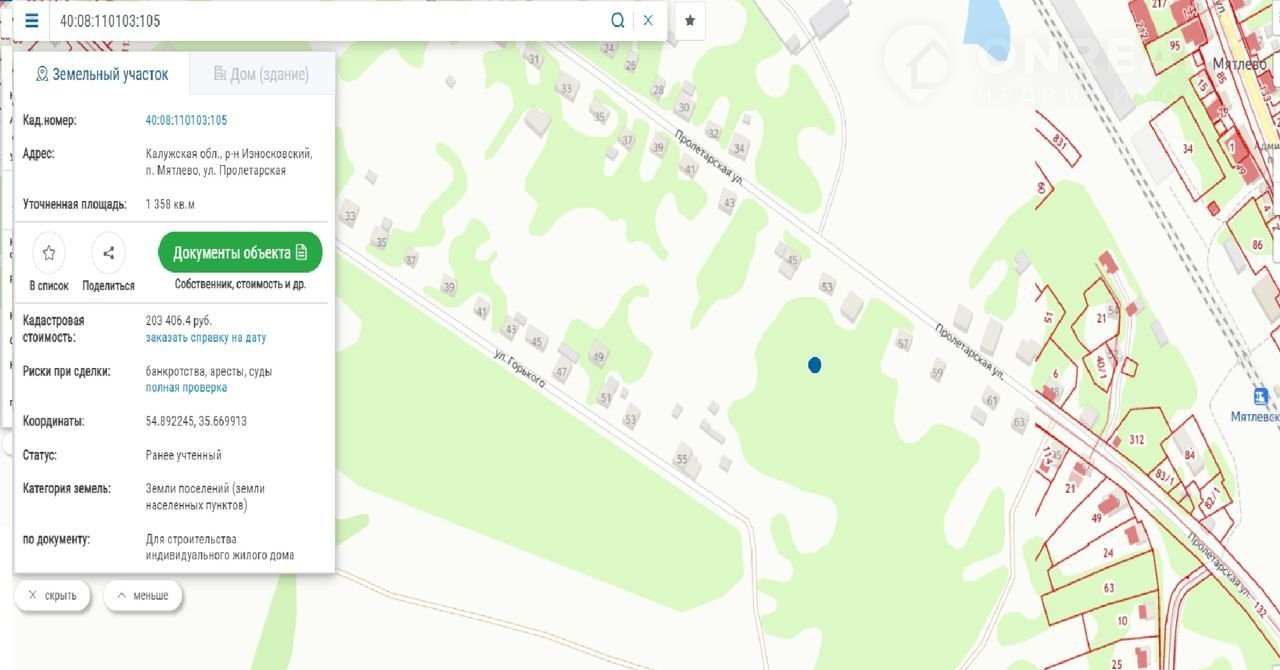Click the search magnifier icon

(x=618, y=21)
